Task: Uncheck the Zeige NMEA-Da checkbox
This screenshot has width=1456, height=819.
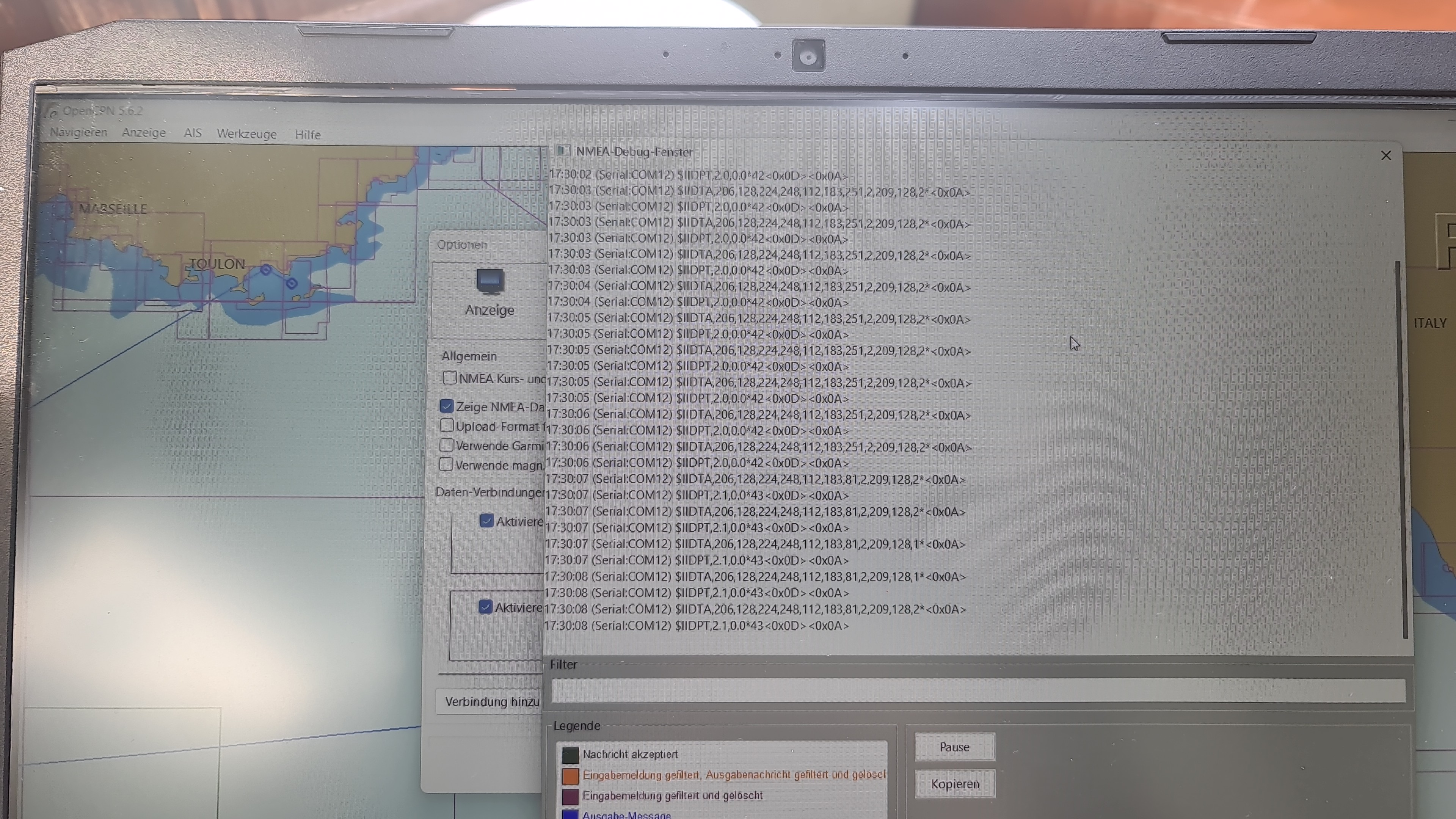Action: (447, 406)
